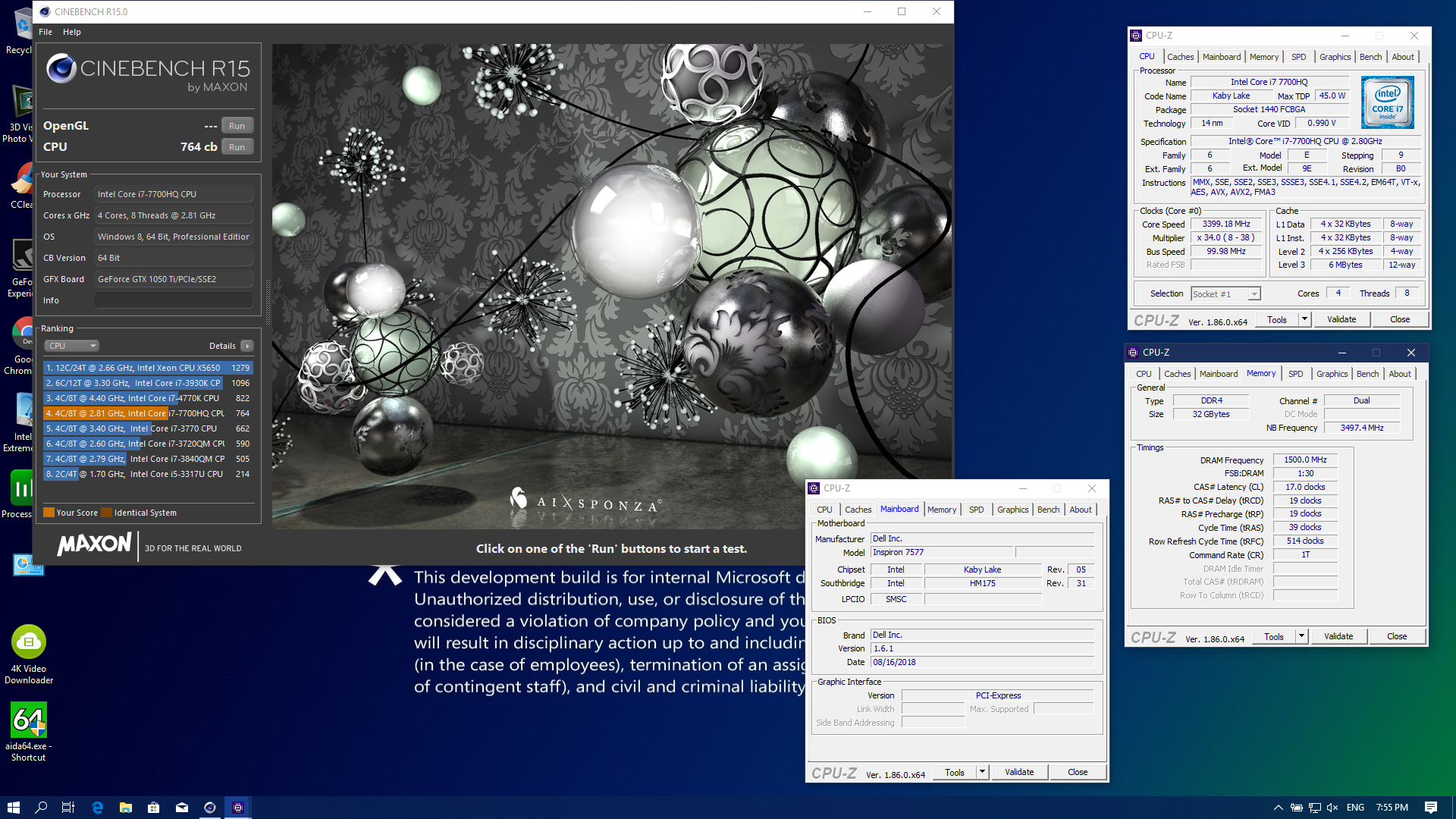Select the i7-4770K ranking row

coord(148,398)
